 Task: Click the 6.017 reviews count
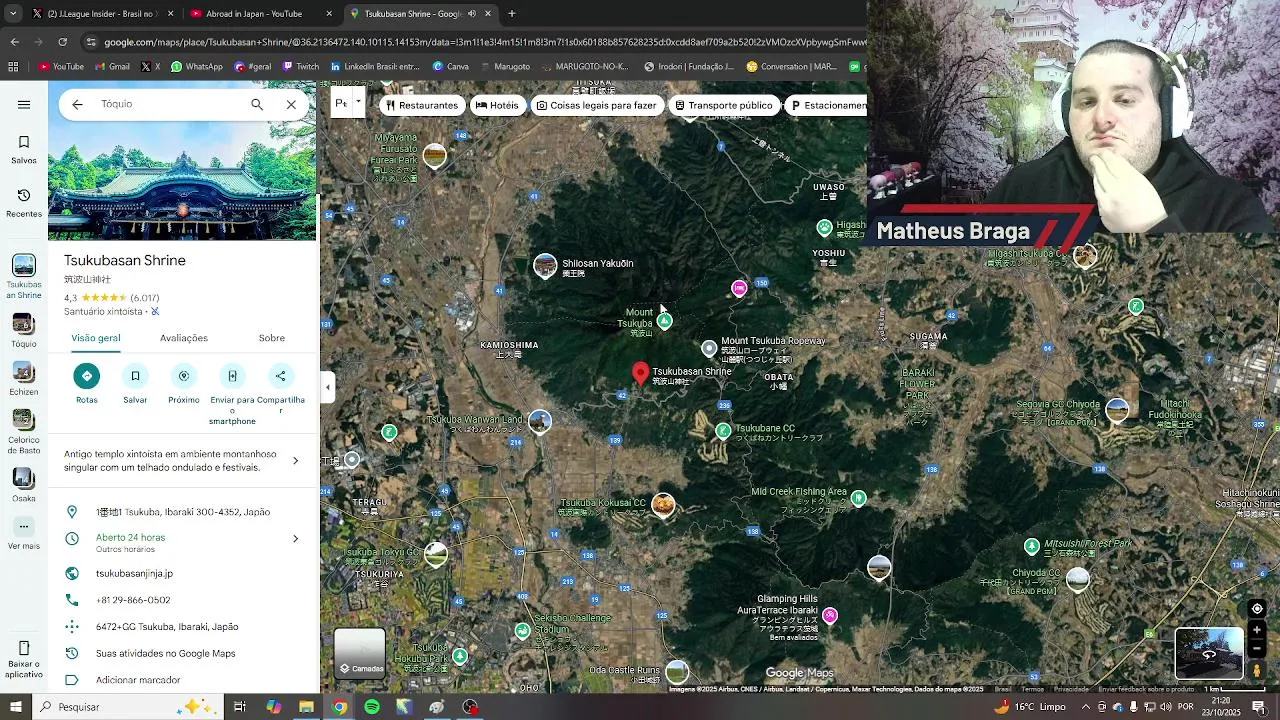pos(145,298)
